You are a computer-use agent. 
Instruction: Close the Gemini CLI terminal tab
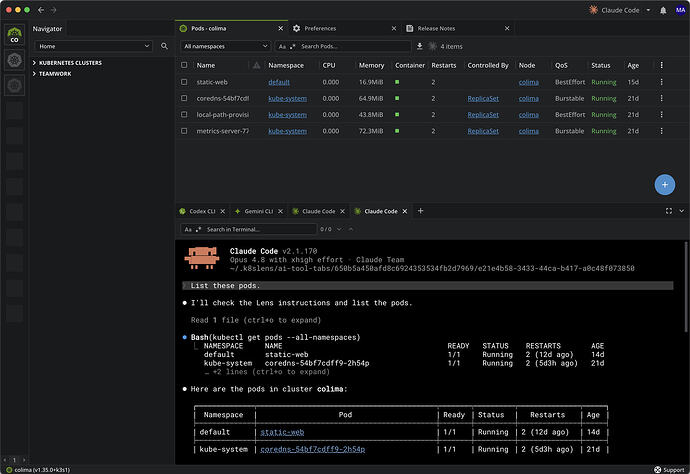280,211
